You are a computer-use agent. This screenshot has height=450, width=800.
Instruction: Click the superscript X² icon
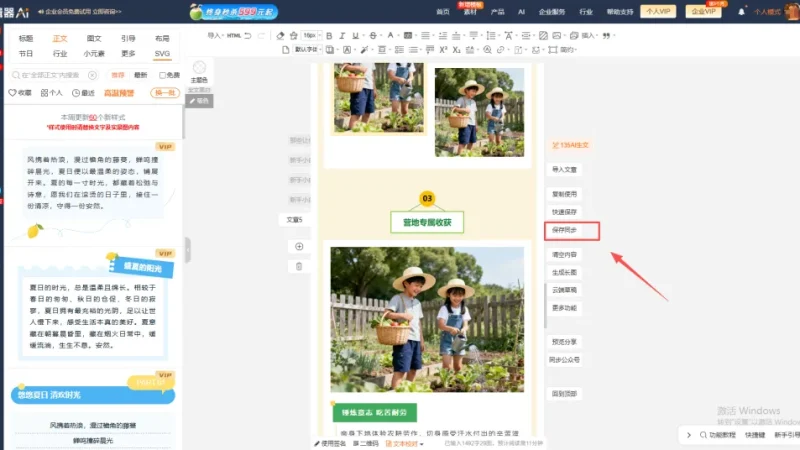[x=443, y=49]
